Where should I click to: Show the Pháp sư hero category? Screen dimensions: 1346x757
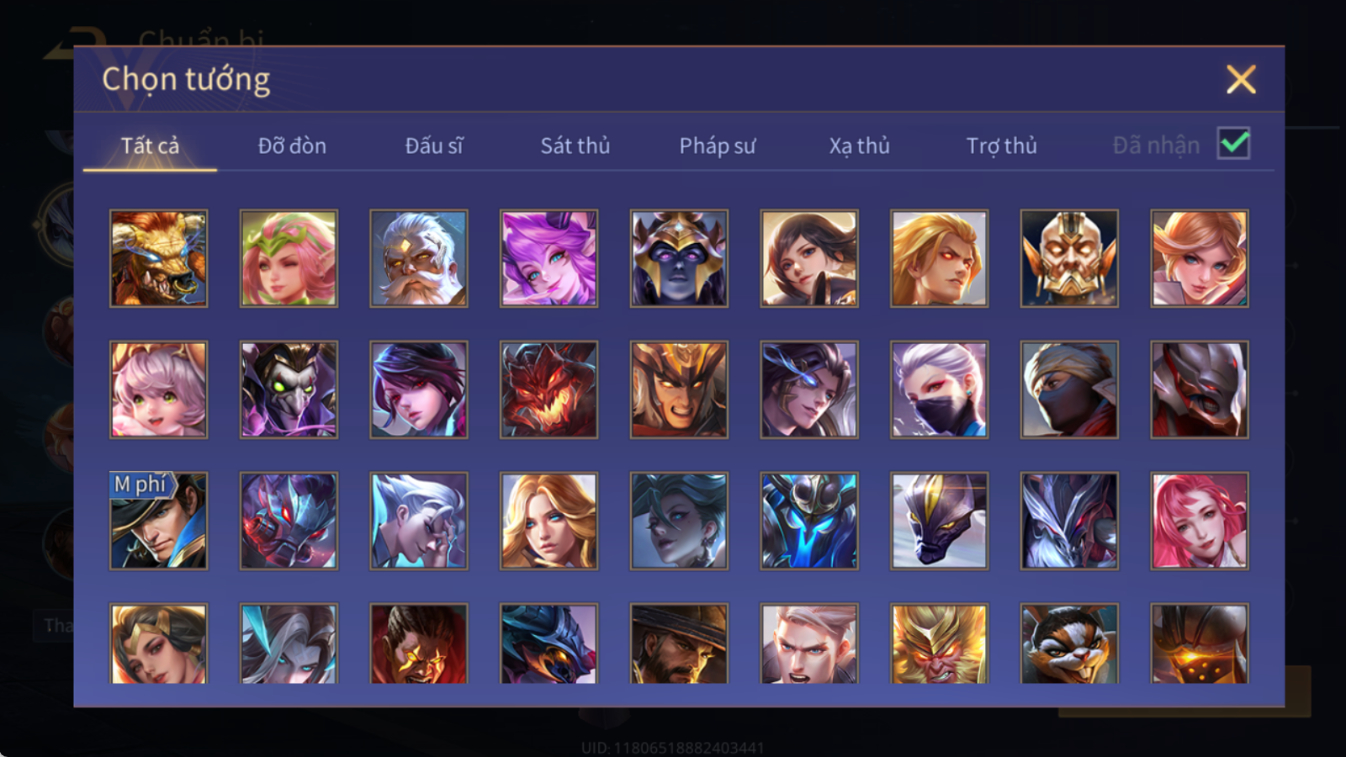pos(717,146)
